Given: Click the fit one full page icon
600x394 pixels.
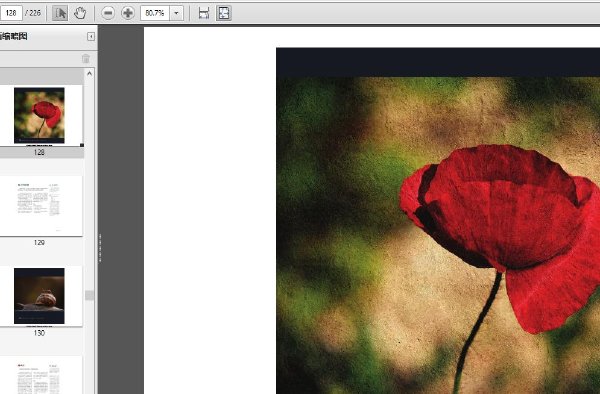Looking at the screenshot, I should pos(224,13).
